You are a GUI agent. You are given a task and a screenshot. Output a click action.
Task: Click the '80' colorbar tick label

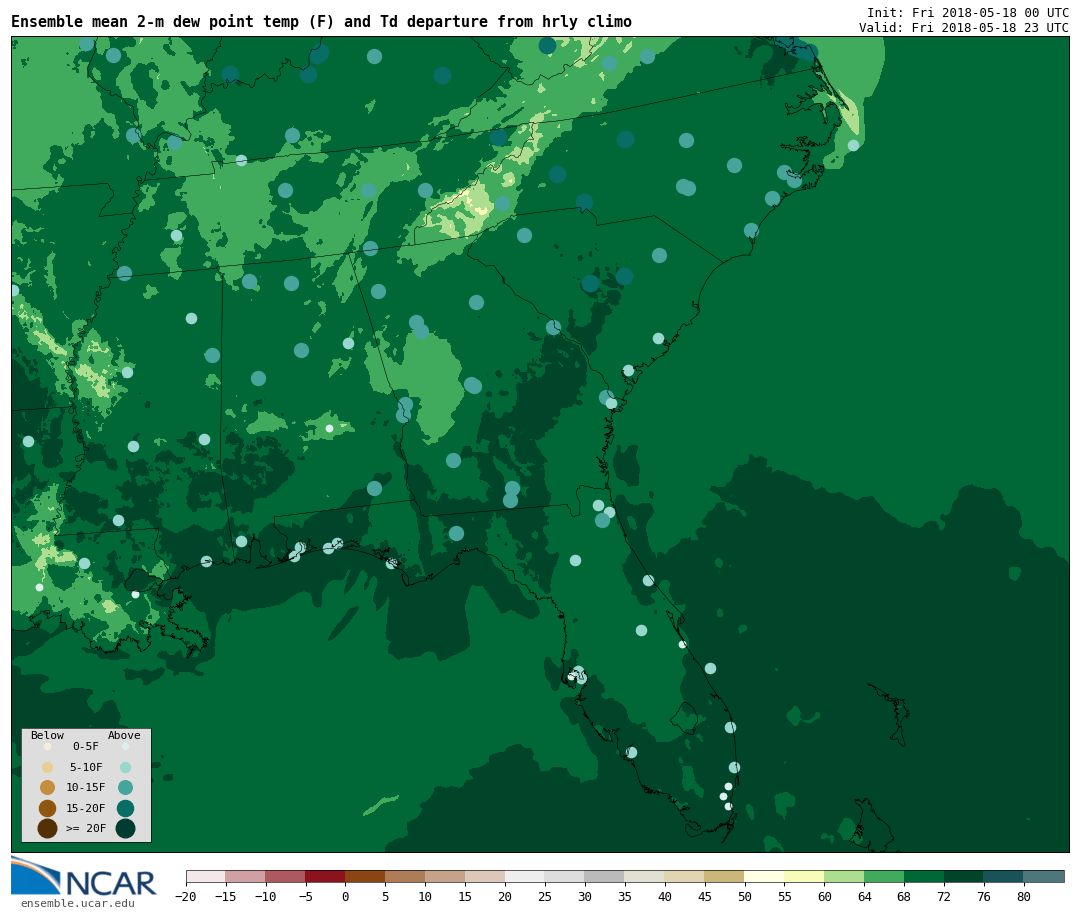[1025, 896]
